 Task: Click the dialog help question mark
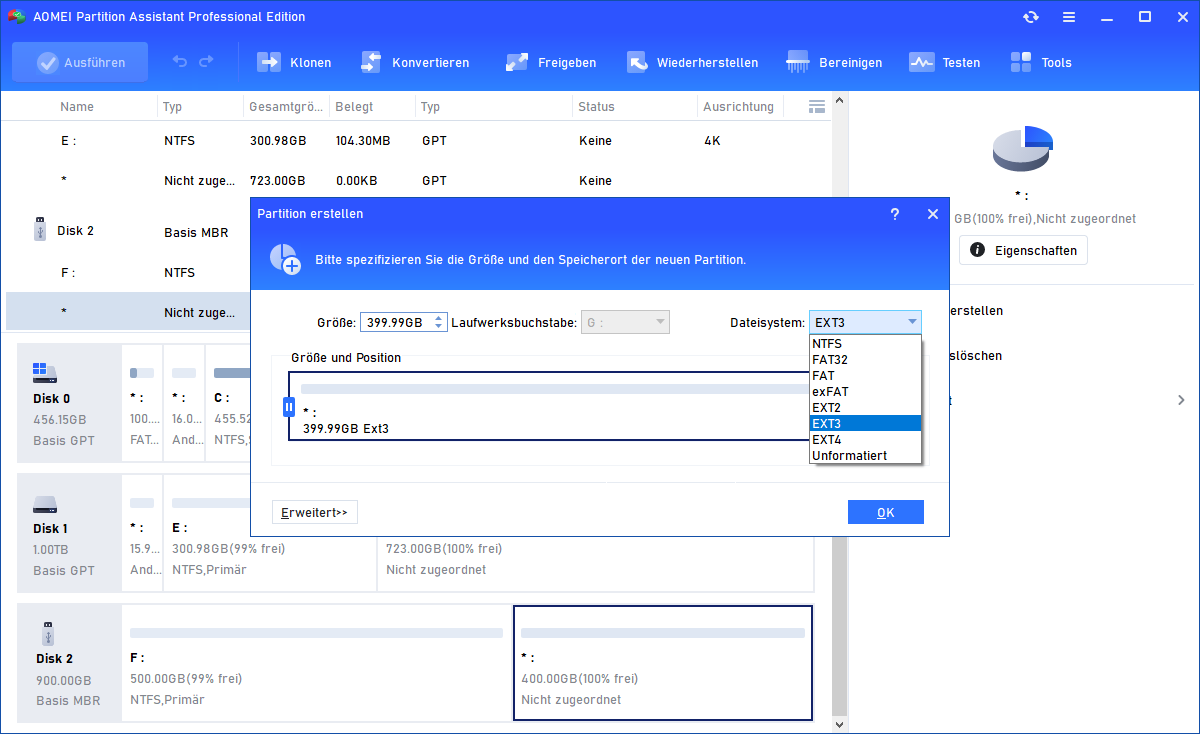pos(893,214)
